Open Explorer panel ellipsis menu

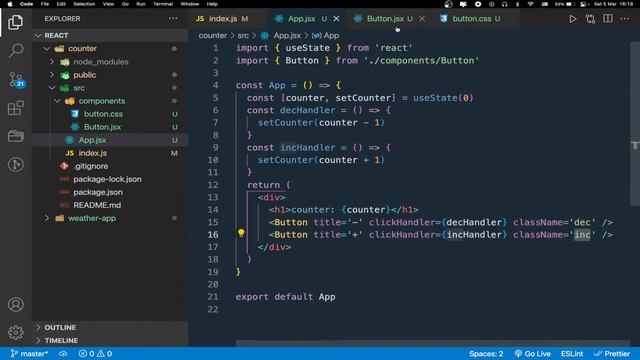click(173, 19)
